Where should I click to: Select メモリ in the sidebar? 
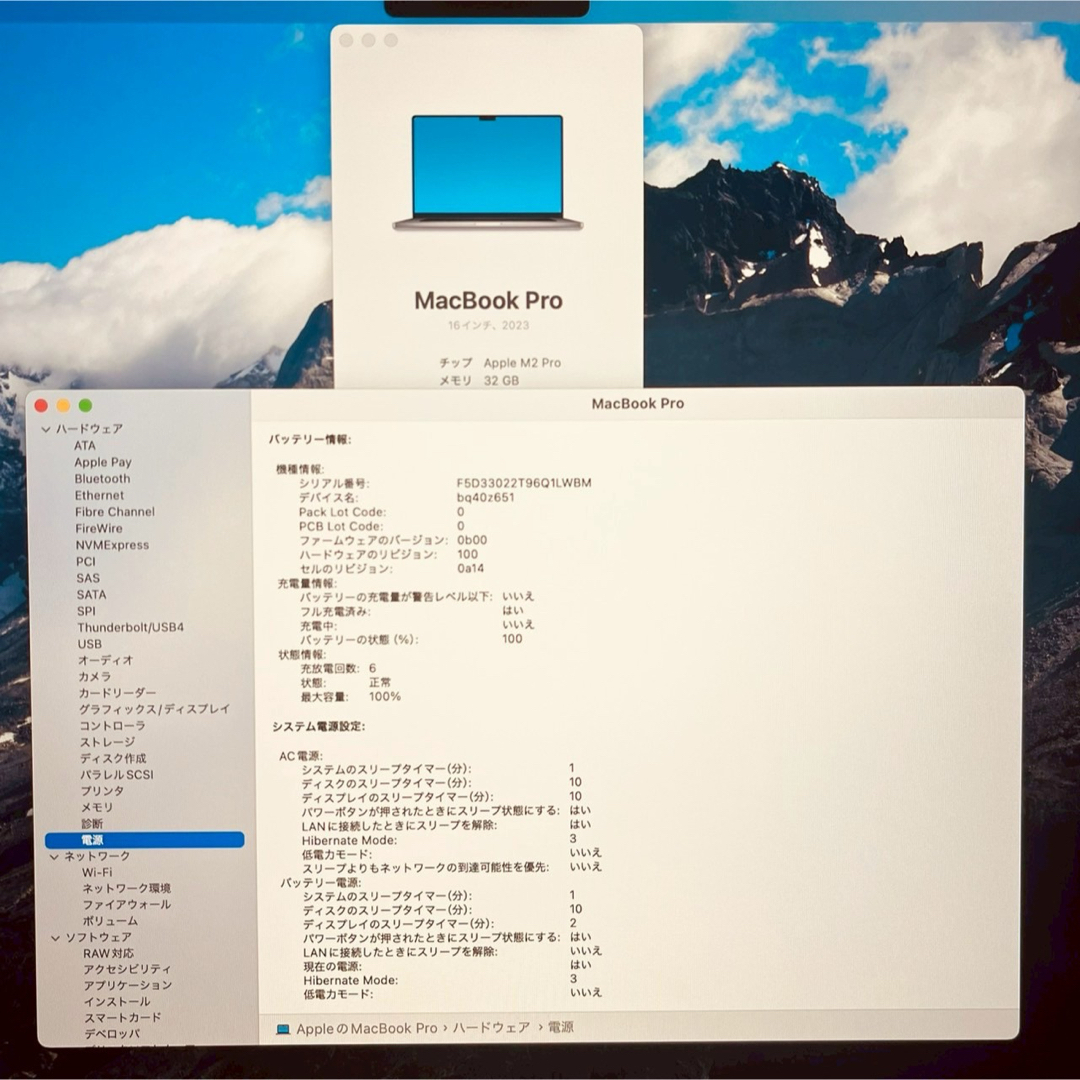click(x=97, y=807)
